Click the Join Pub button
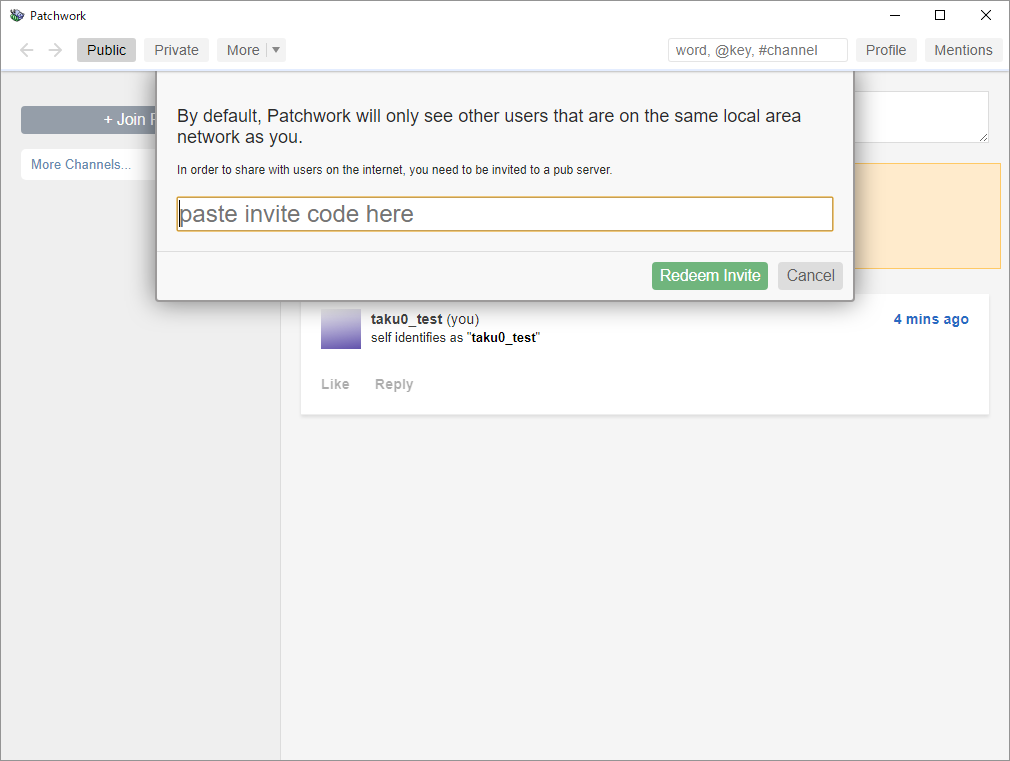The image size is (1010, 761). tap(89, 120)
